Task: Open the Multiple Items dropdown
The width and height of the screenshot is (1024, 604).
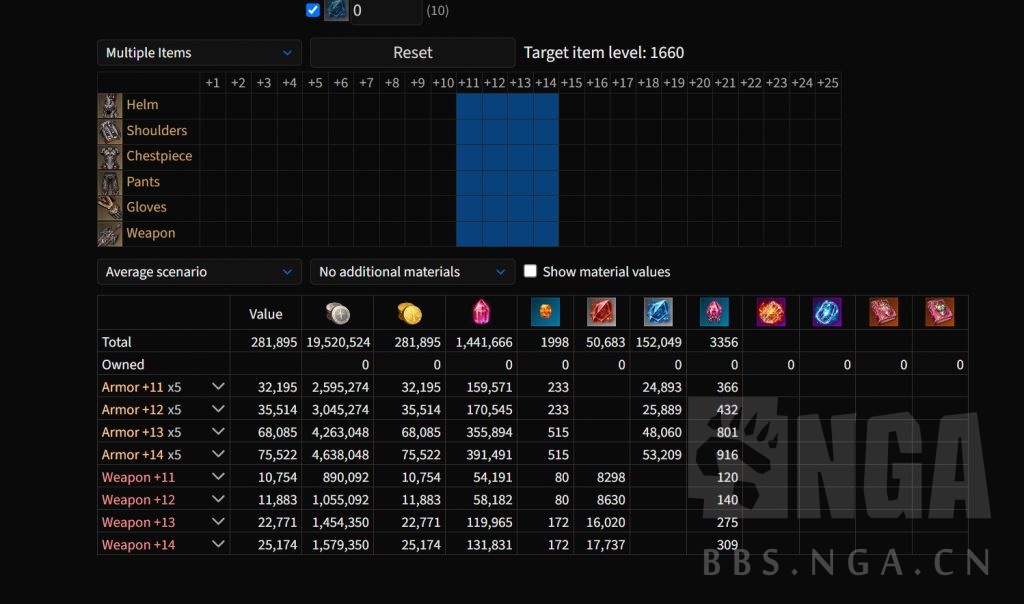Action: tap(199, 53)
